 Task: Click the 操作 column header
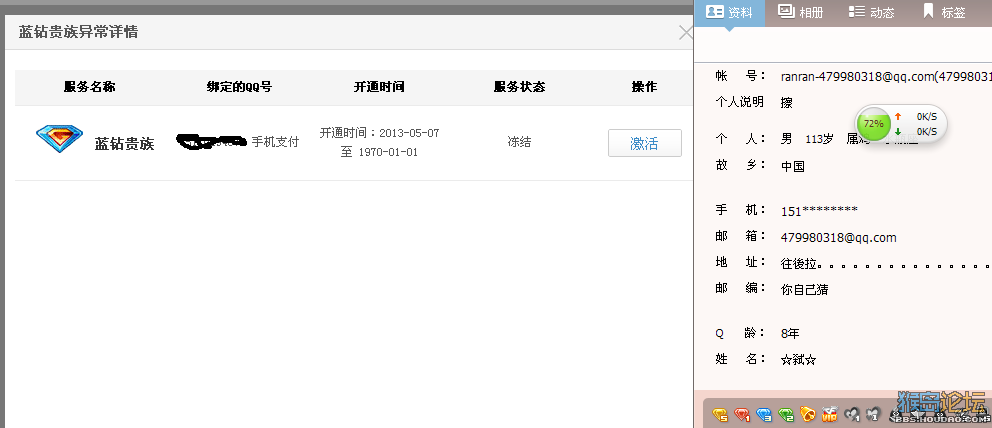[644, 87]
